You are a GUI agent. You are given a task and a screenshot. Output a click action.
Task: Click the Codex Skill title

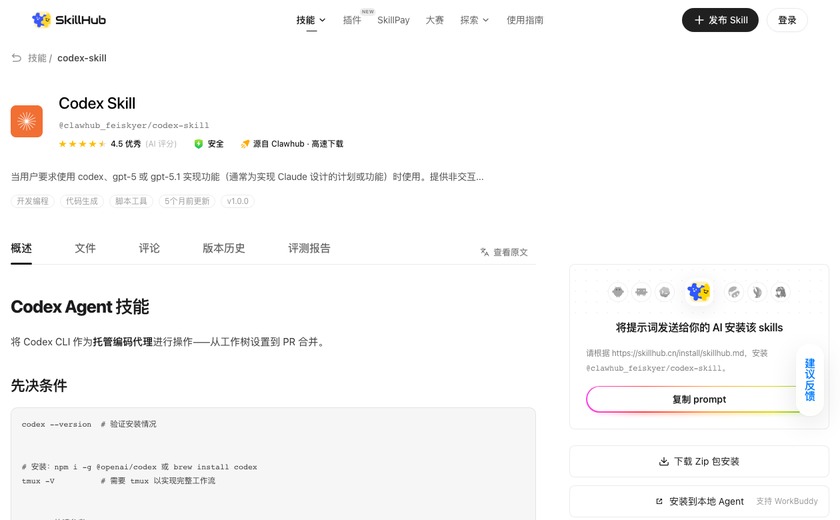97,103
